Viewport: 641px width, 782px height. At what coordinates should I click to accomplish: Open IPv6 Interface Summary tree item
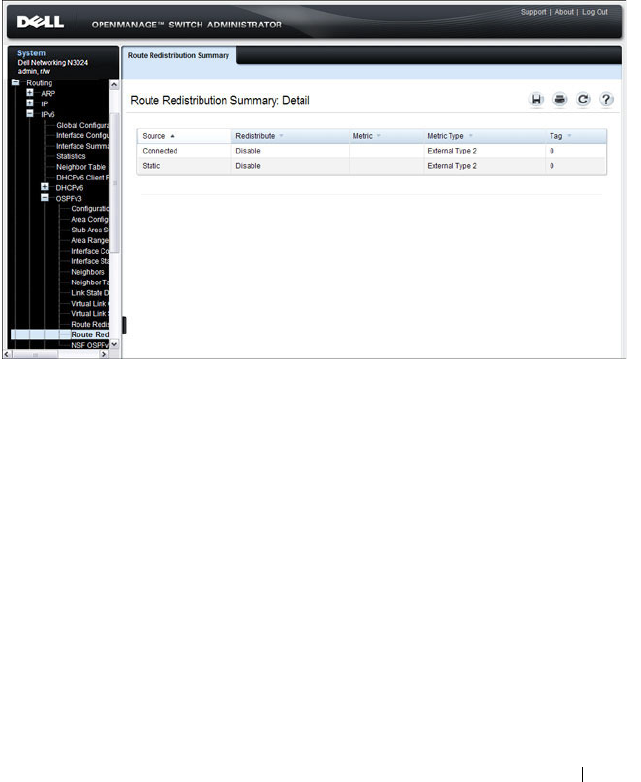[82, 146]
